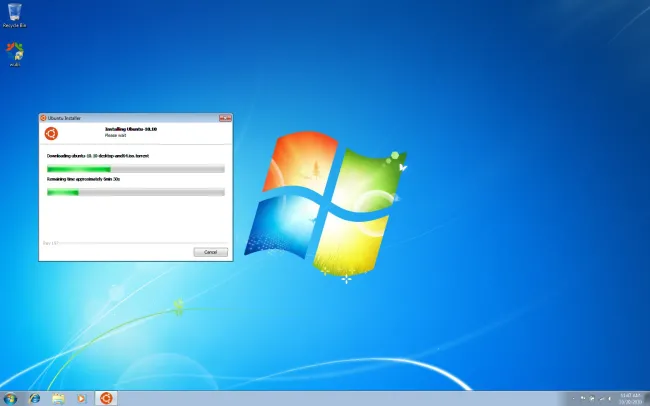Click the "Ubuntu Installer" window title
Screen dimensions: 650x406
click(x=64, y=118)
